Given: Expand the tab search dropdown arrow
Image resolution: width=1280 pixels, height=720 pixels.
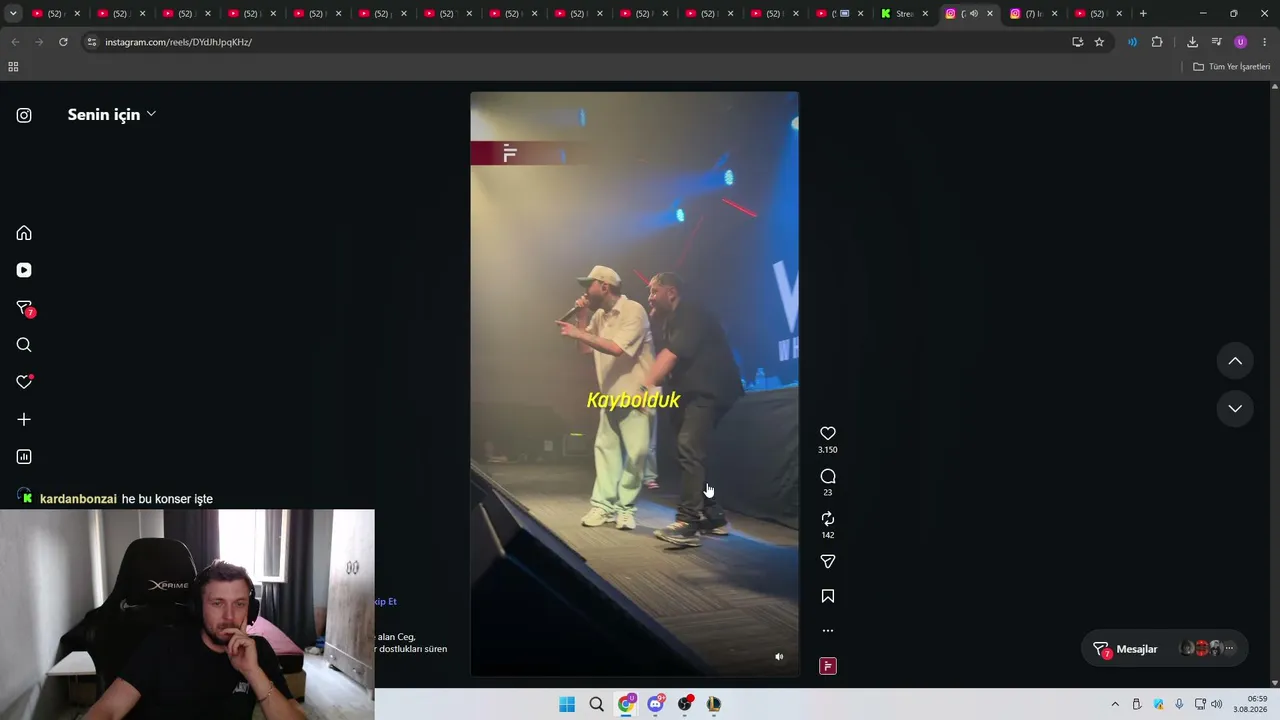Looking at the screenshot, I should [x=13, y=14].
